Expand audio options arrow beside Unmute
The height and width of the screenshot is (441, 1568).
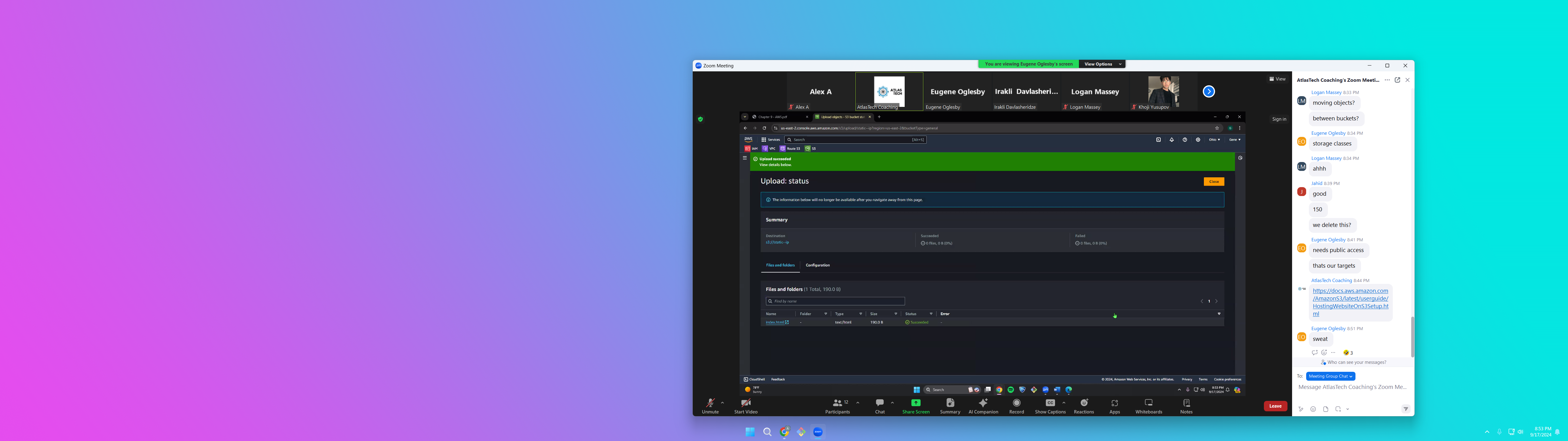(x=722, y=403)
